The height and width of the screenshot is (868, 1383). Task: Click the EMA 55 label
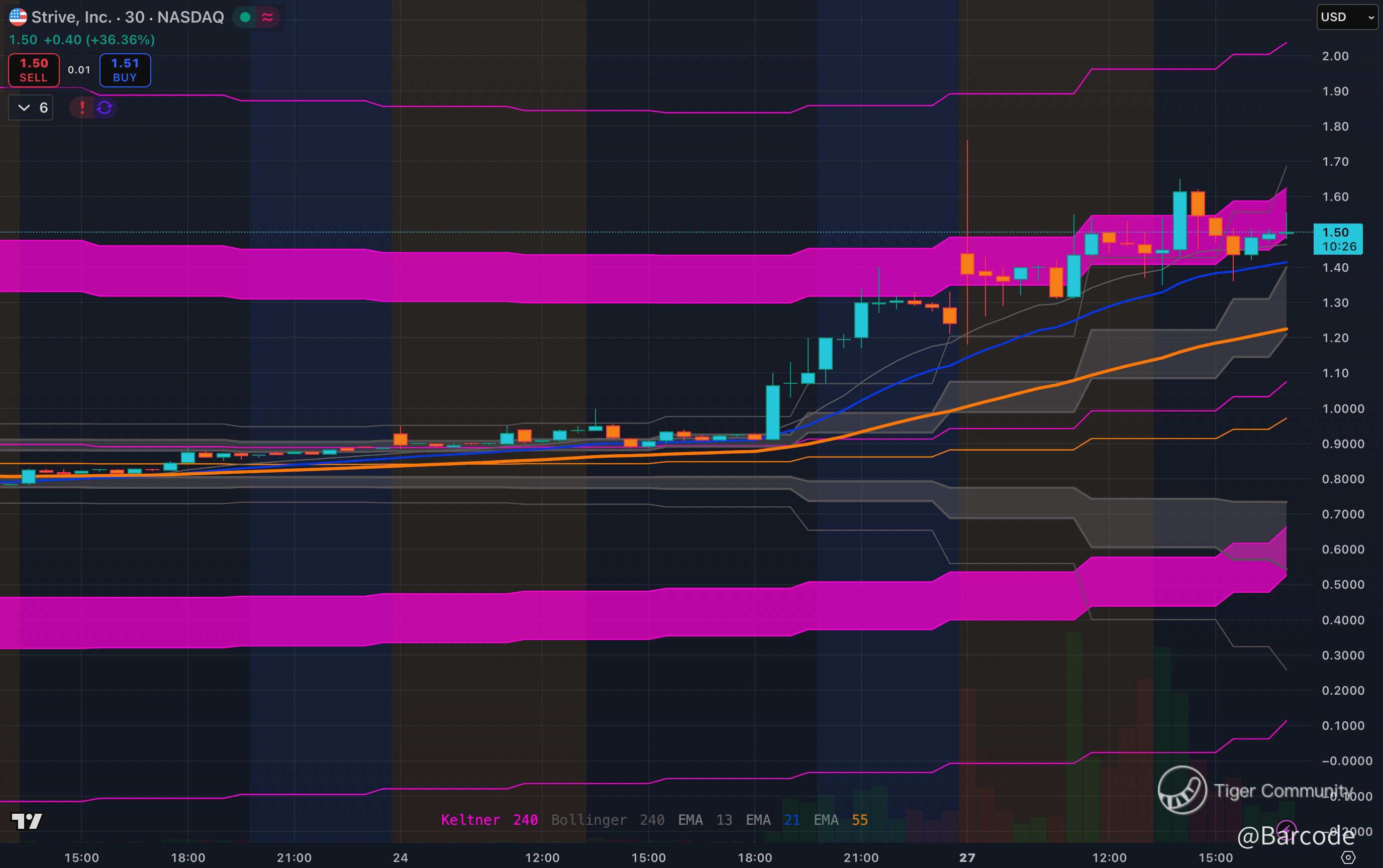[x=840, y=820]
